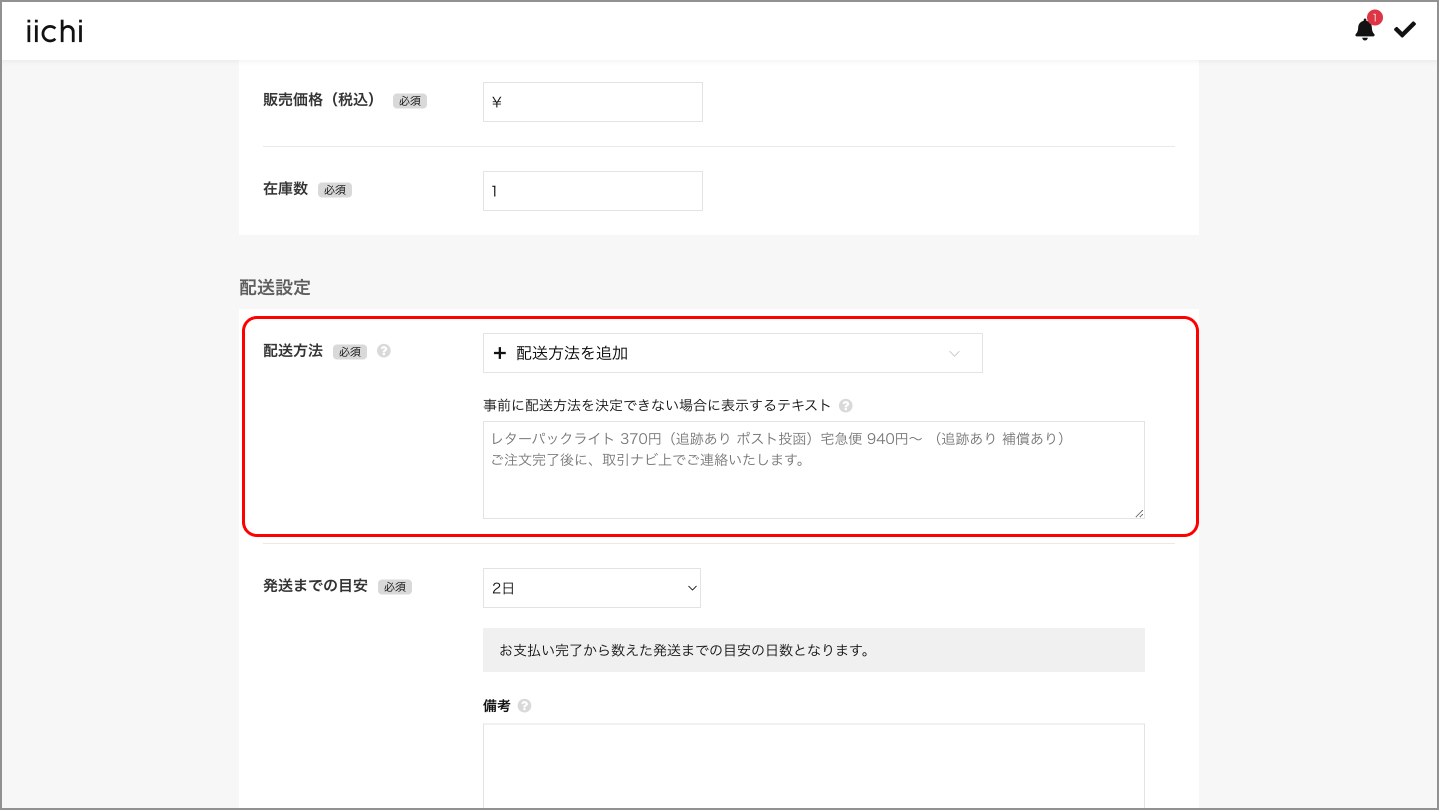Image resolution: width=1439 pixels, height=810 pixels.
Task: Click the お支払い完了から数えた発送までの目安 notice text
Action: [684, 650]
